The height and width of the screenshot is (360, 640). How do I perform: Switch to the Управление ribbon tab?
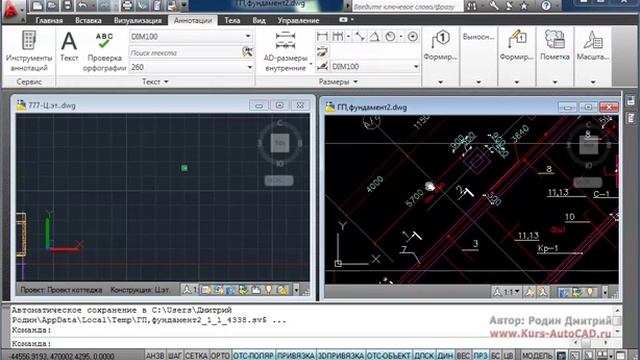298,20
